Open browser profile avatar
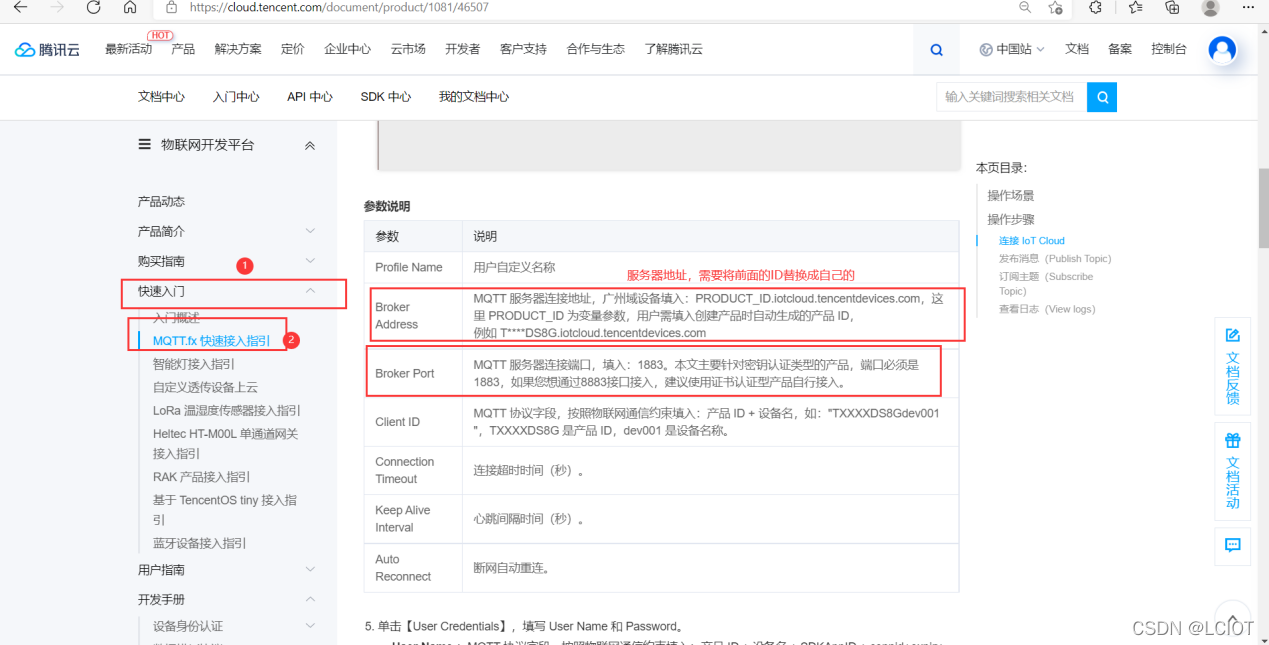The height and width of the screenshot is (645, 1269). coord(1210,7)
